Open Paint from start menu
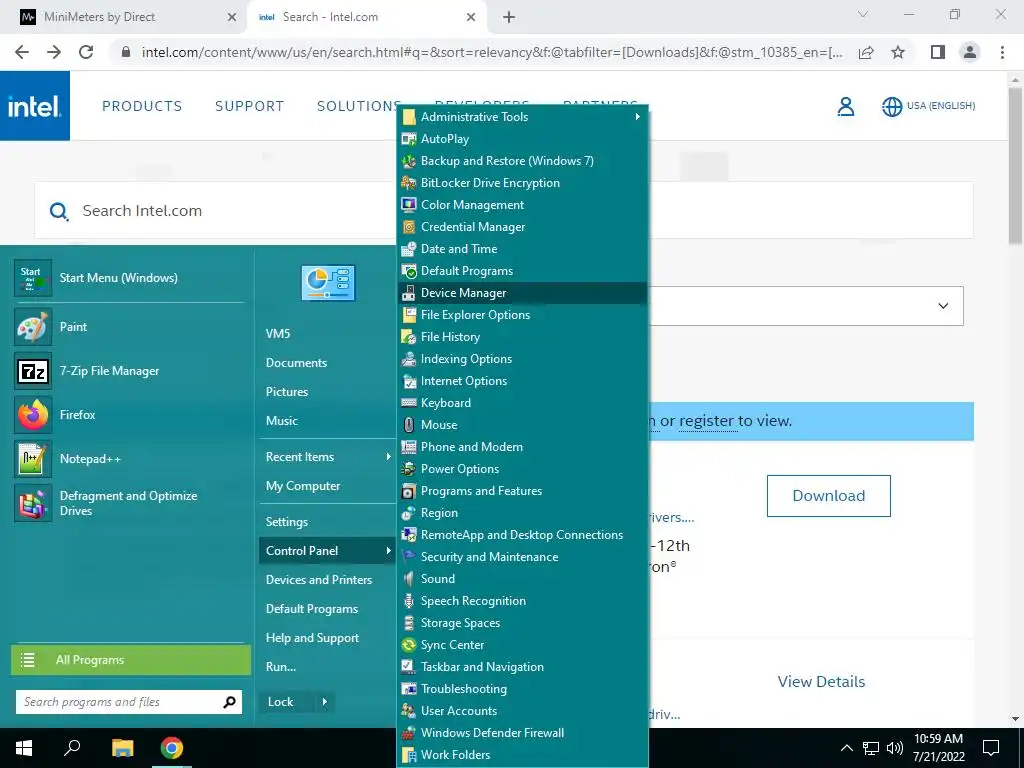Image resolution: width=1024 pixels, height=768 pixels. click(129, 327)
